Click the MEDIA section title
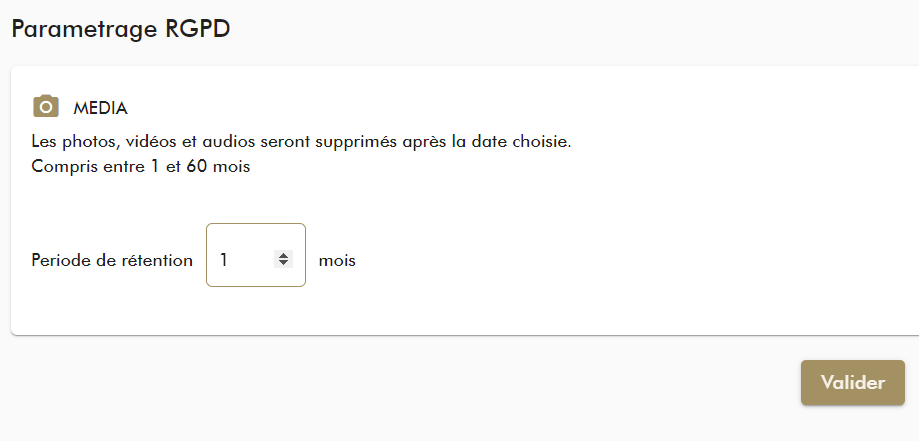 (100, 108)
